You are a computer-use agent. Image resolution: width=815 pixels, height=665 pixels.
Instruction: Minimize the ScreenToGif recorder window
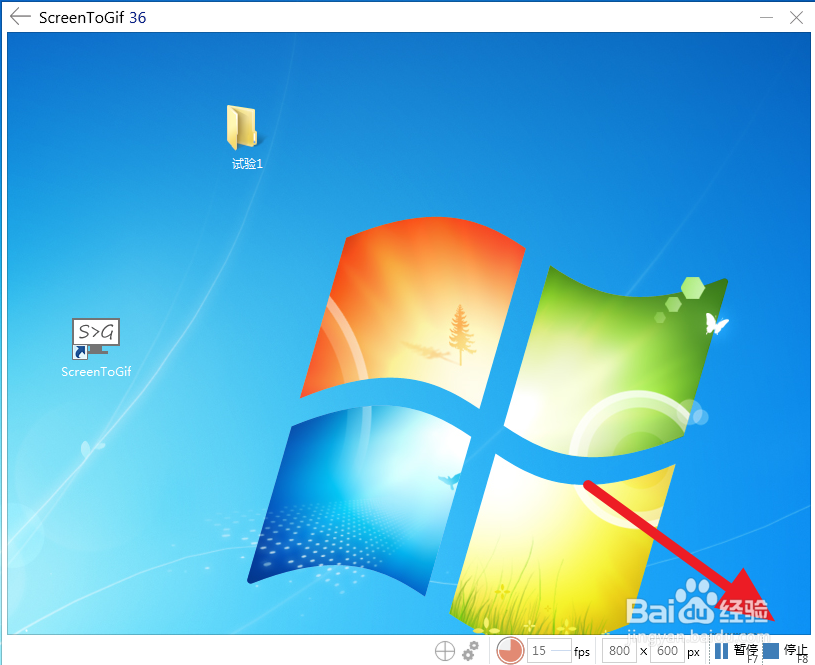click(766, 17)
